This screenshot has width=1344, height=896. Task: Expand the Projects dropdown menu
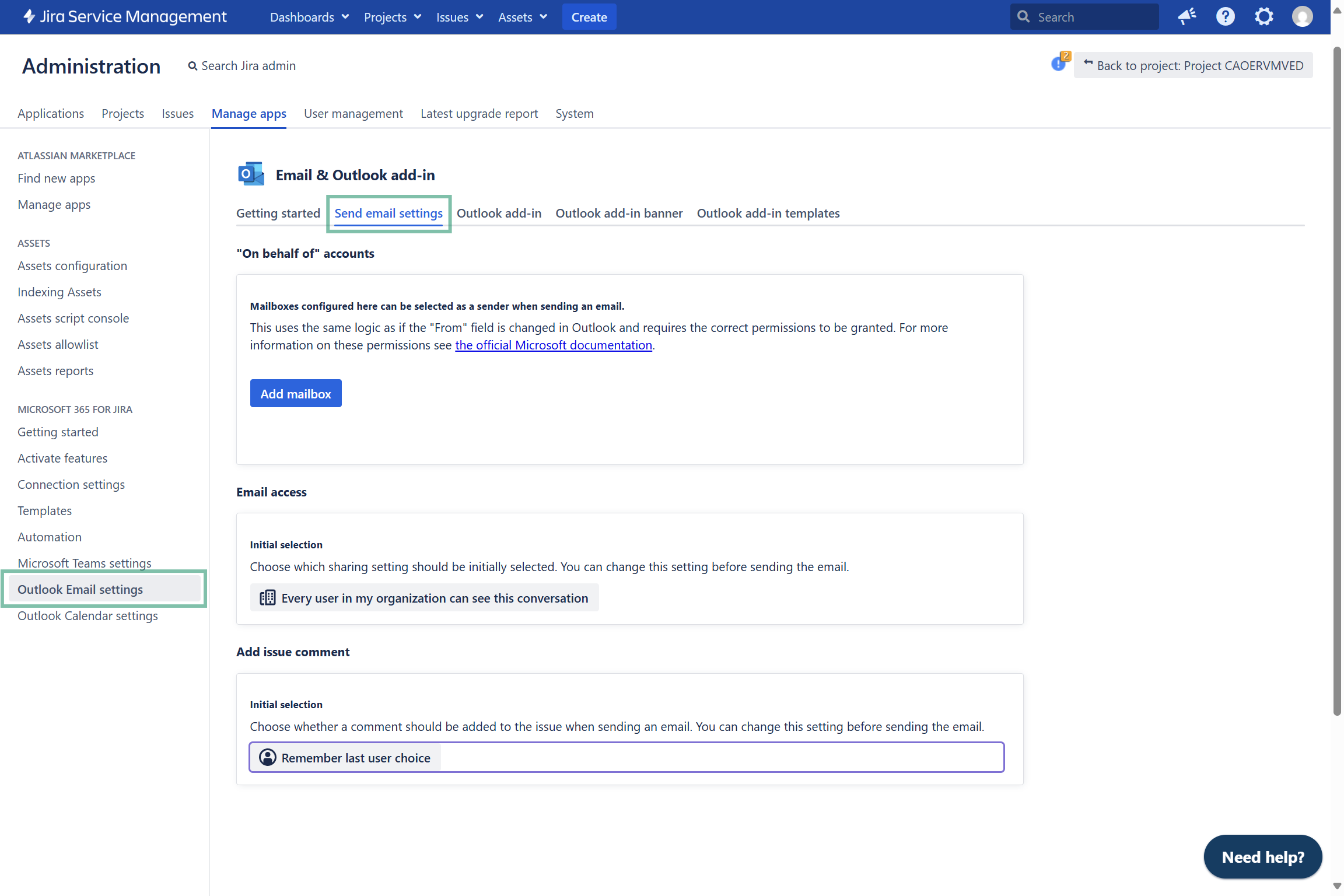tap(393, 17)
